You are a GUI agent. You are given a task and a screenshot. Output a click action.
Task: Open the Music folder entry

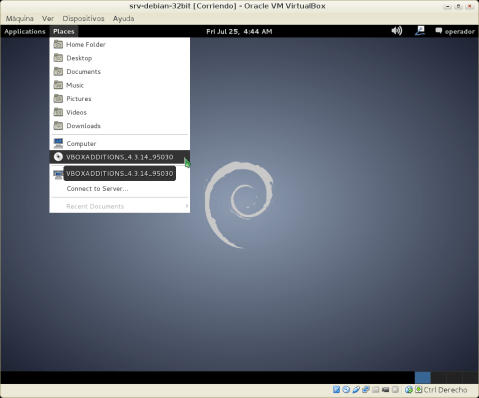120,85
